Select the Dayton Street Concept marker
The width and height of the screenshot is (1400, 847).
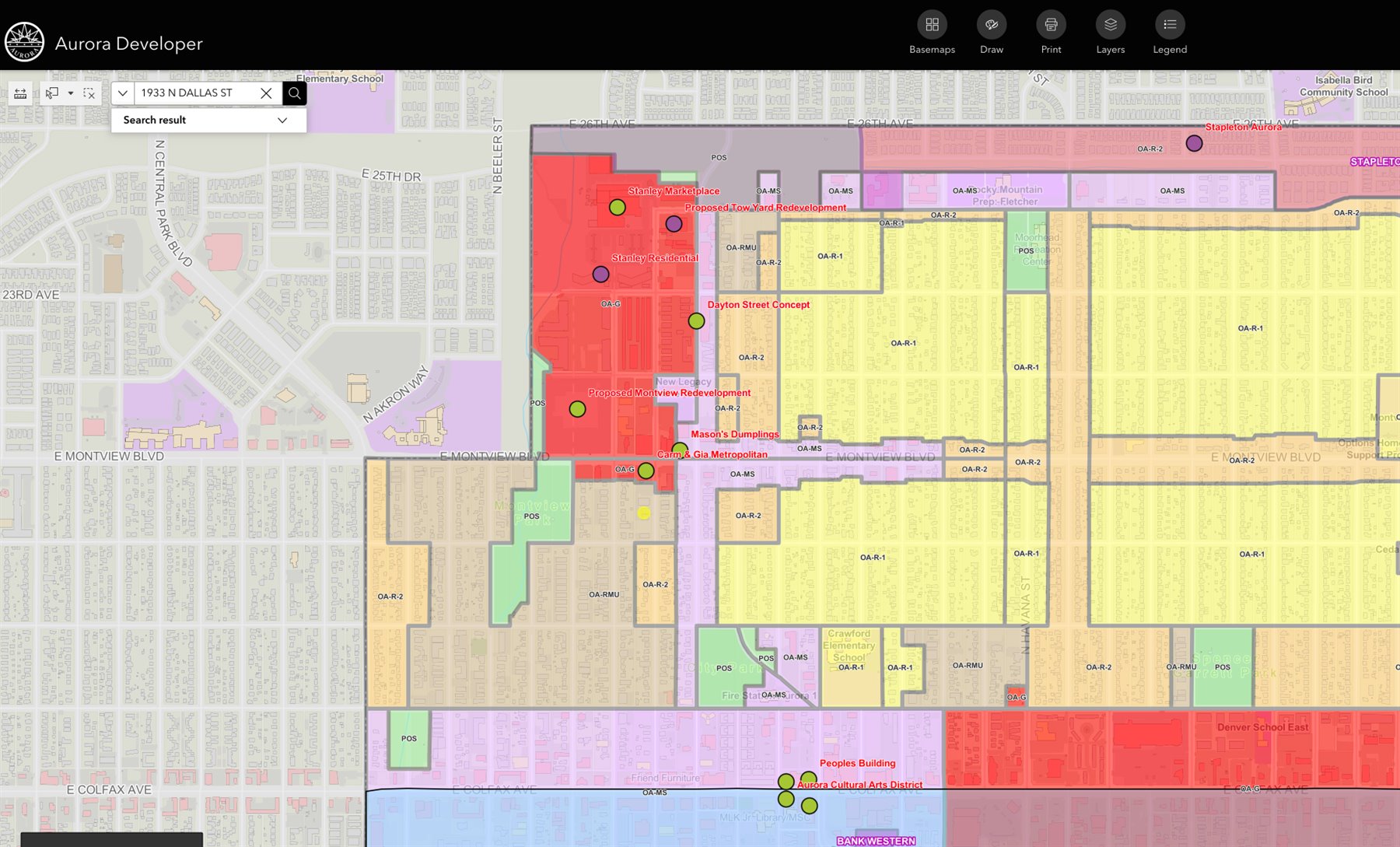(x=696, y=321)
